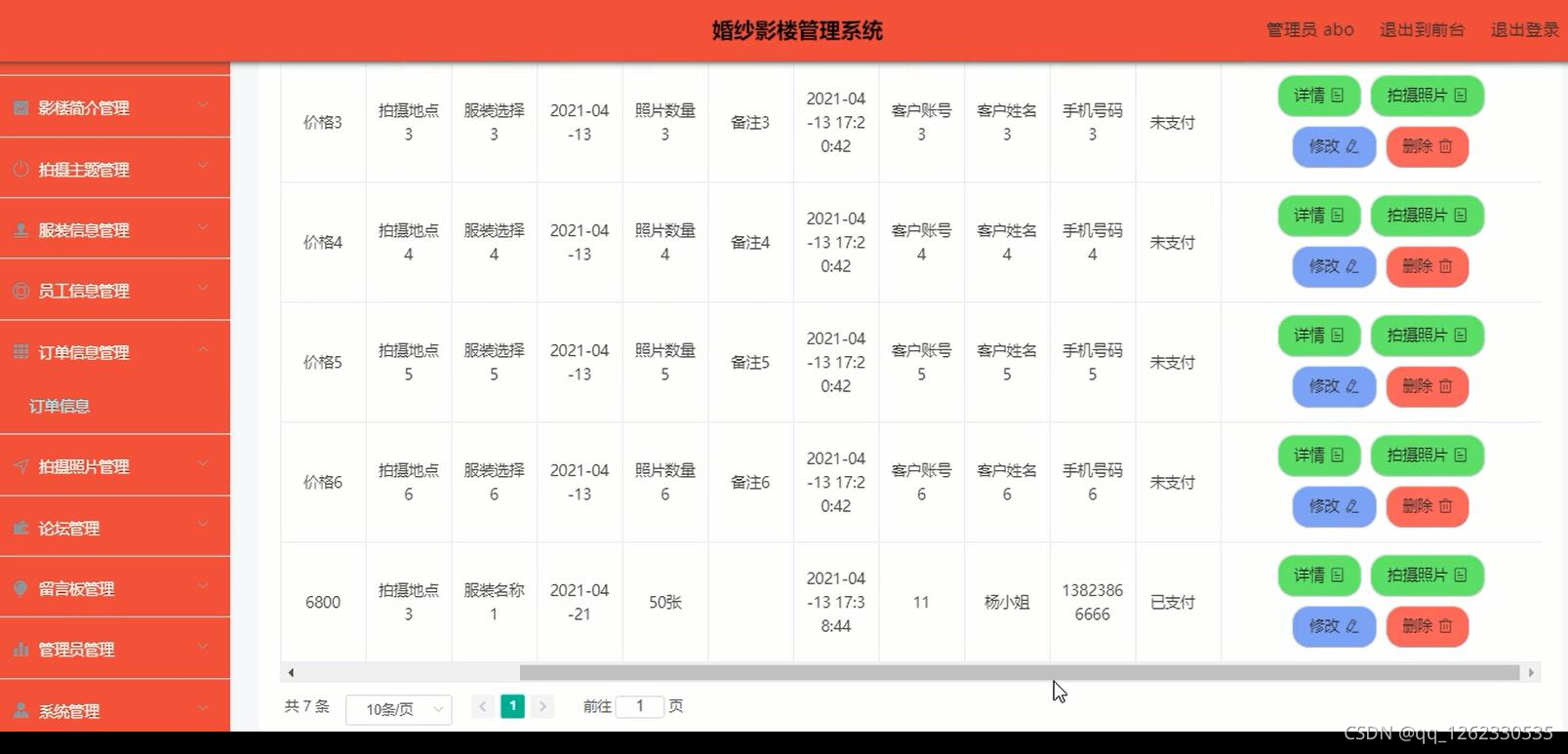Click the 留言板管理 sidebar icon
The width and height of the screenshot is (1568, 754).
click(20, 588)
